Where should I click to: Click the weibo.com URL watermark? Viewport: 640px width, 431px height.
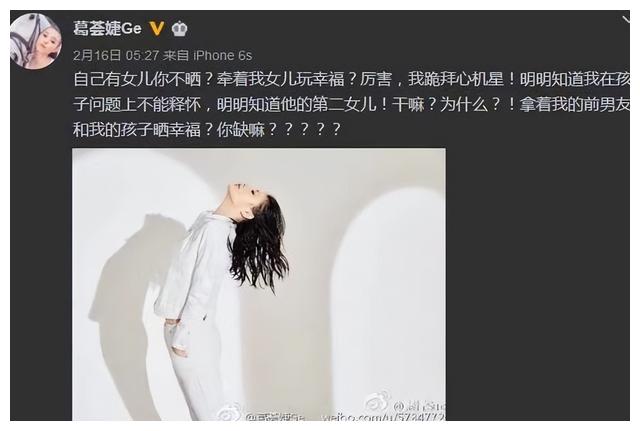click(384, 417)
